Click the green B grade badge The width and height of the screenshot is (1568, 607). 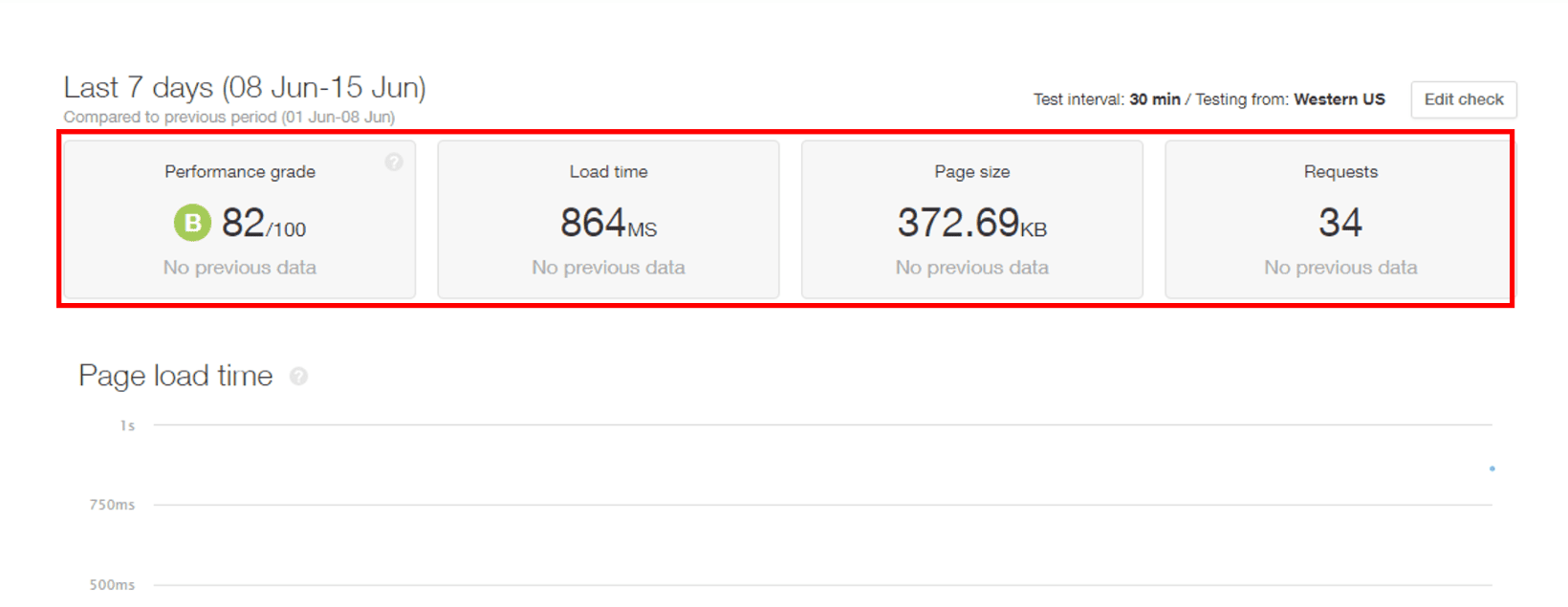(x=192, y=224)
